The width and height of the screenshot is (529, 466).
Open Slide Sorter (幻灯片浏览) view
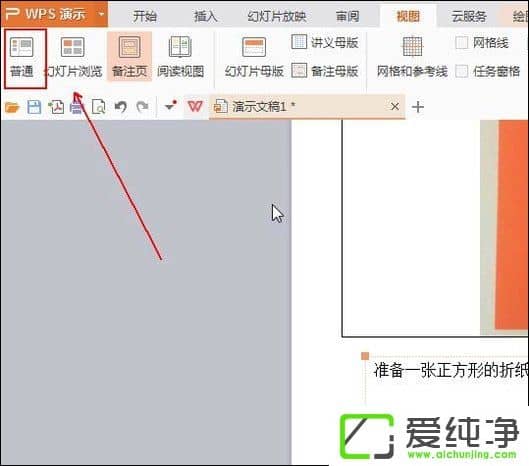click(x=74, y=57)
